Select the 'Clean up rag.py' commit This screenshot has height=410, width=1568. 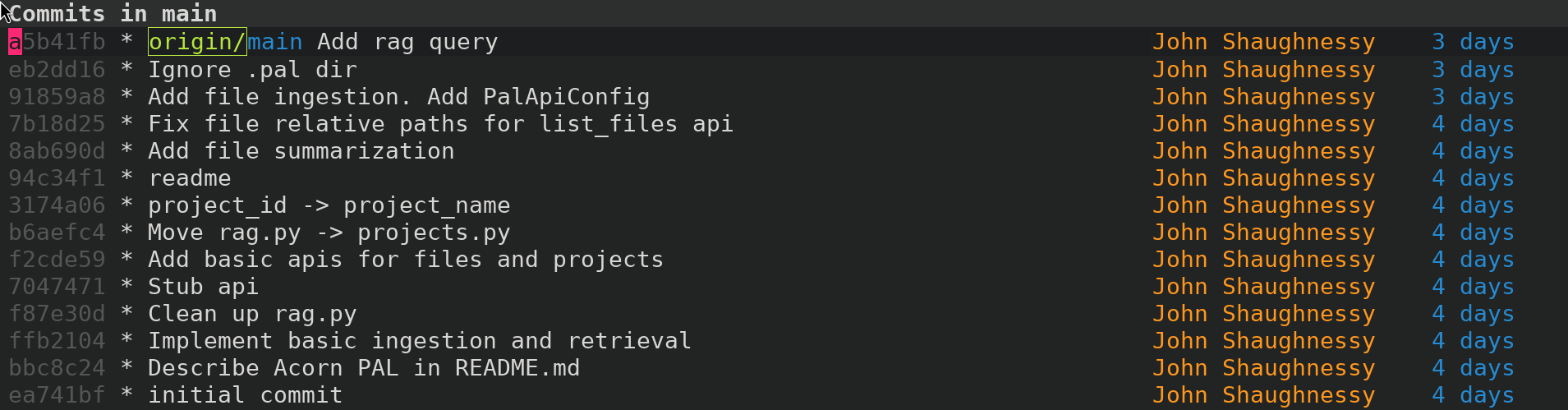click(784, 314)
